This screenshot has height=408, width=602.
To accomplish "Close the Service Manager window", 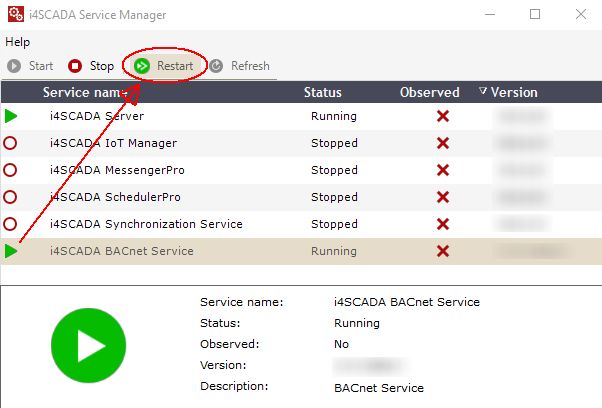I will point(581,14).
